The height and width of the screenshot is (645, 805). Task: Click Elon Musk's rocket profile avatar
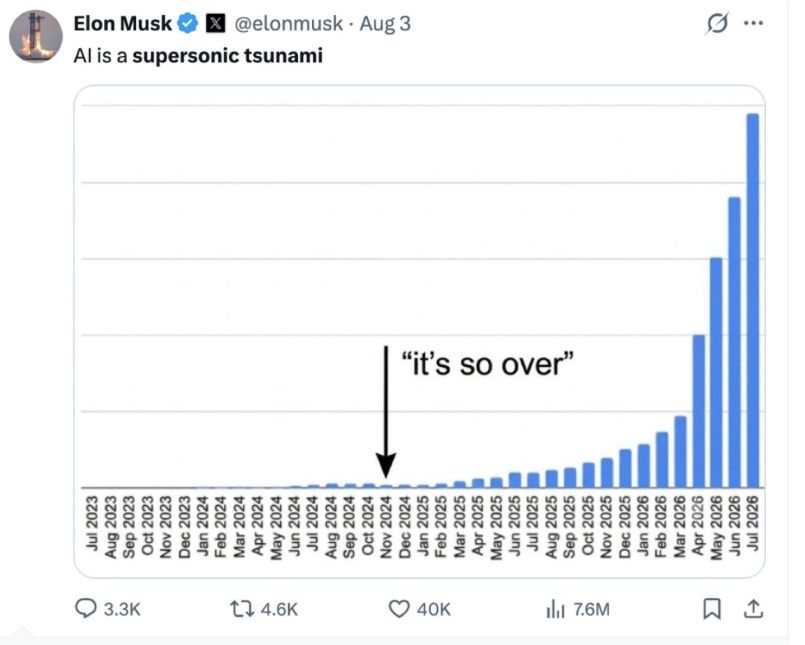36,36
